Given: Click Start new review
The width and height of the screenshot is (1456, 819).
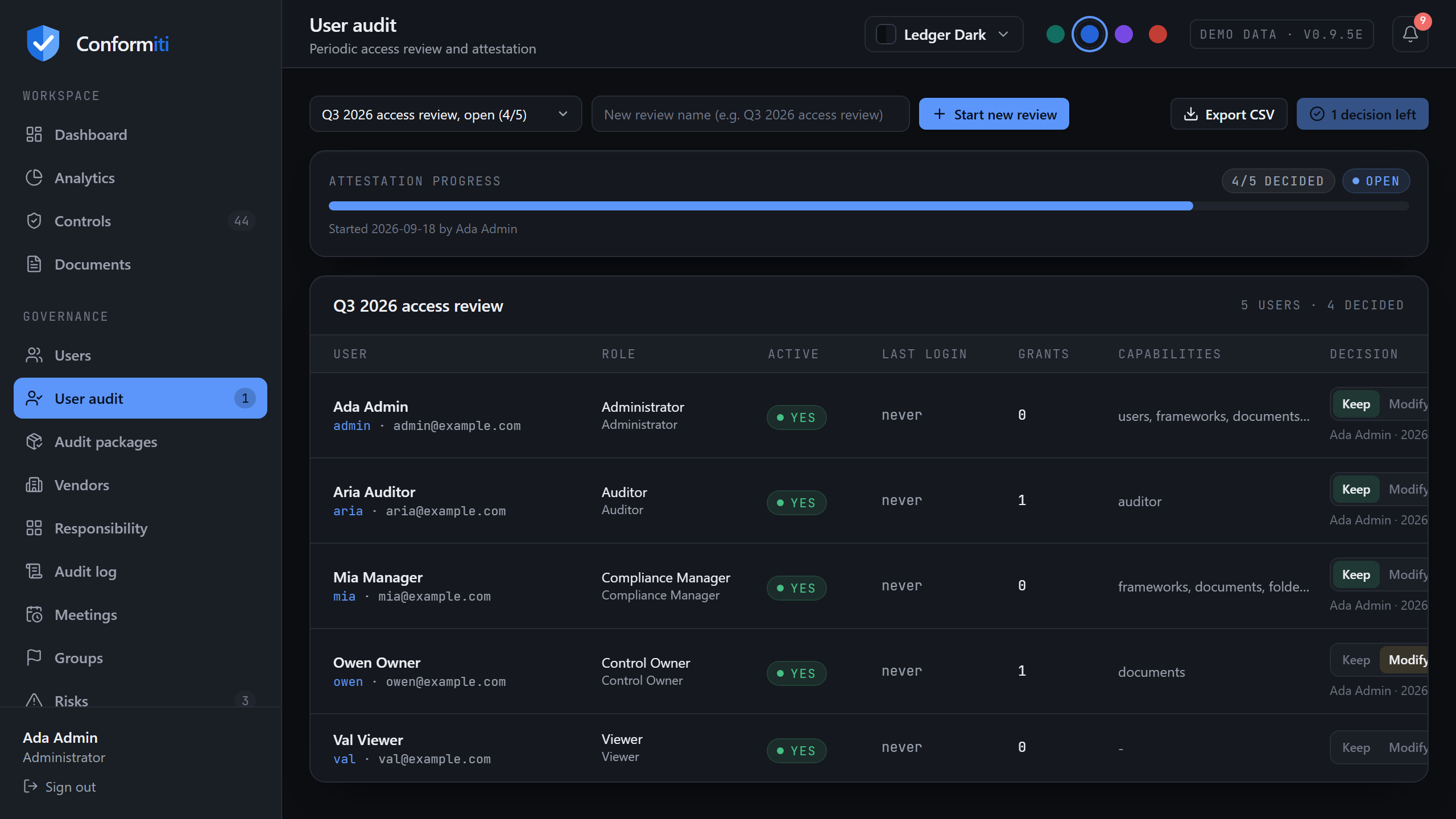Looking at the screenshot, I should (994, 114).
